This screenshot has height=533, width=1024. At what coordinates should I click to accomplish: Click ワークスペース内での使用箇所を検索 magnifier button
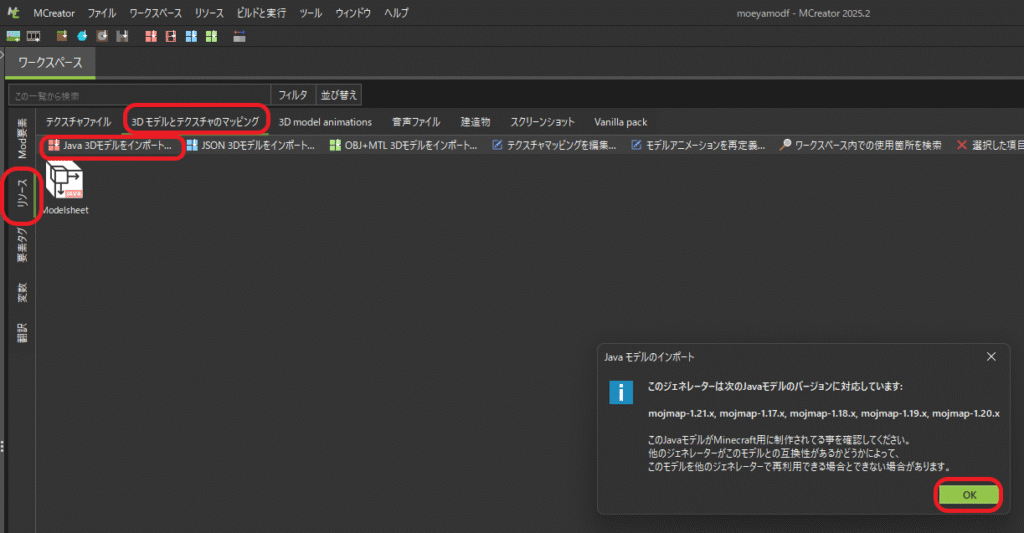[860, 145]
